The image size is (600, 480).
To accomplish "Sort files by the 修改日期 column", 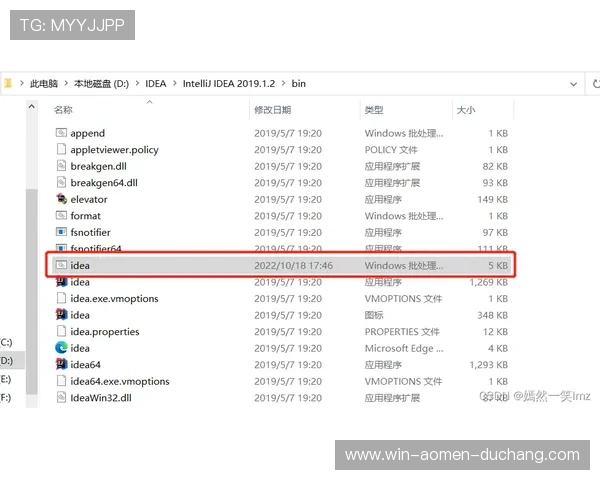I will 273,110.
